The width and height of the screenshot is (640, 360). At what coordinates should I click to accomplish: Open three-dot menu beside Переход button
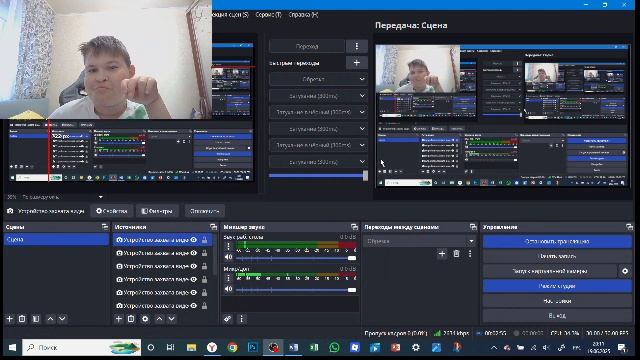coord(356,46)
